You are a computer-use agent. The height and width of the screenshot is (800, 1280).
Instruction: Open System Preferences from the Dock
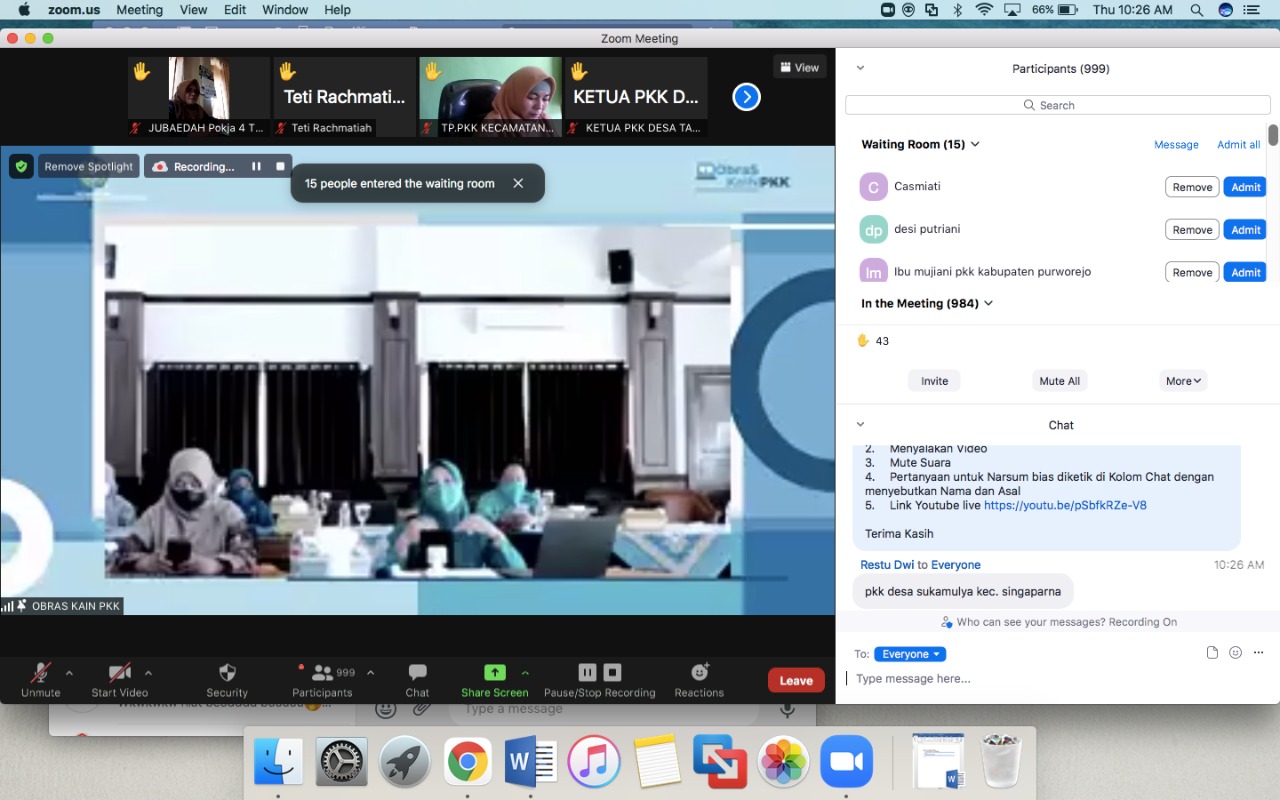pyautogui.click(x=342, y=763)
